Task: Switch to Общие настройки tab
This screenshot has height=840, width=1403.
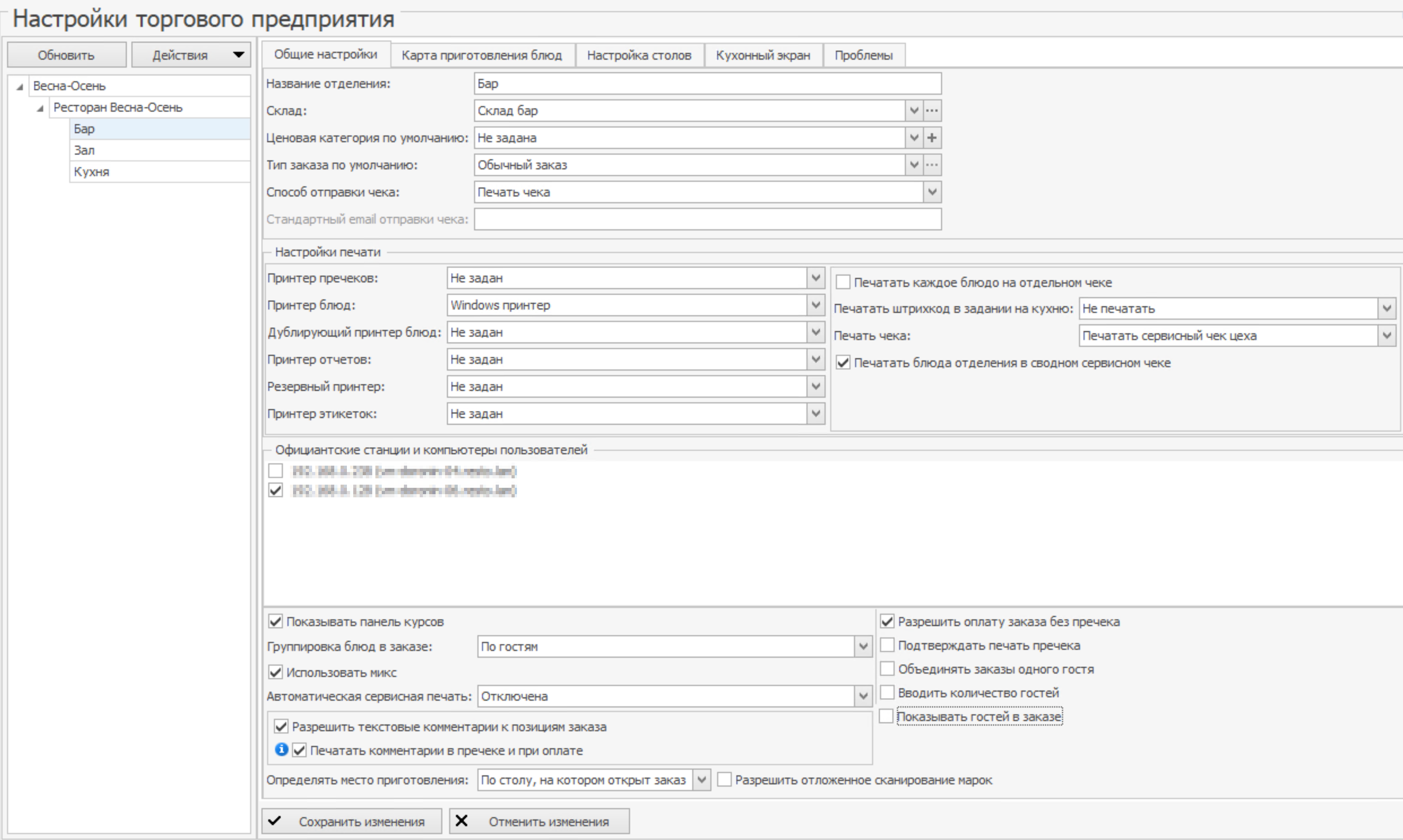Action: (326, 54)
